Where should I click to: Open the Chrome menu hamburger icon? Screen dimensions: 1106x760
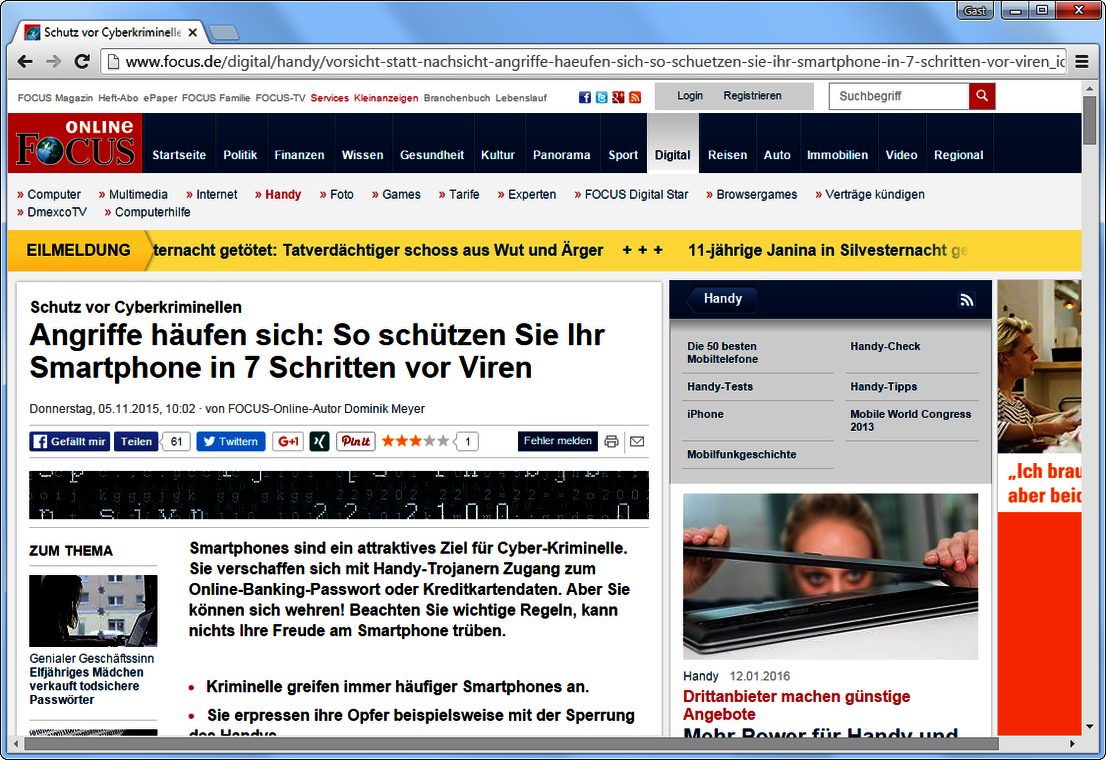click(1081, 61)
